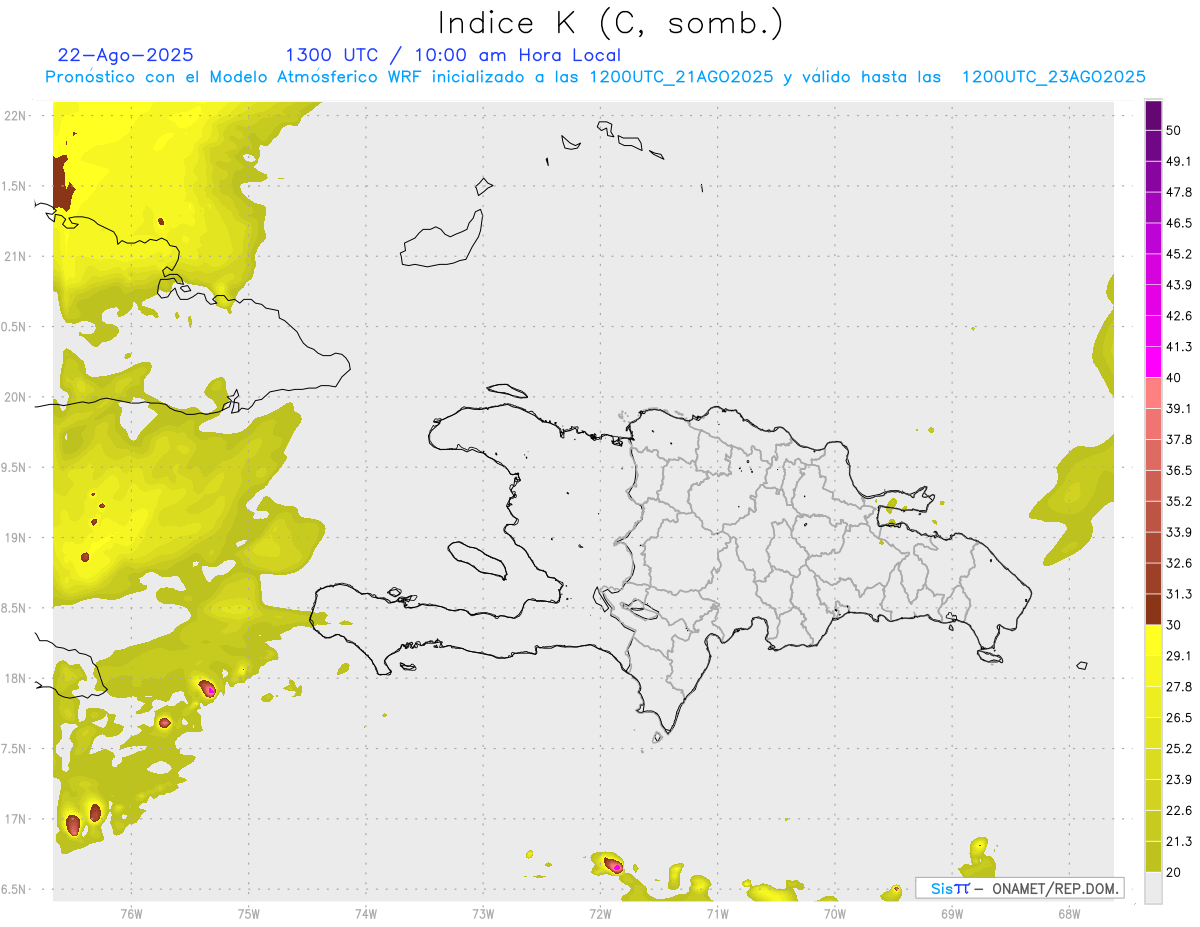Click the 'SisTT - ONAMET/REP.DOM.' credit box
Viewport: 1200px width, 927px height.
pos(1020,888)
